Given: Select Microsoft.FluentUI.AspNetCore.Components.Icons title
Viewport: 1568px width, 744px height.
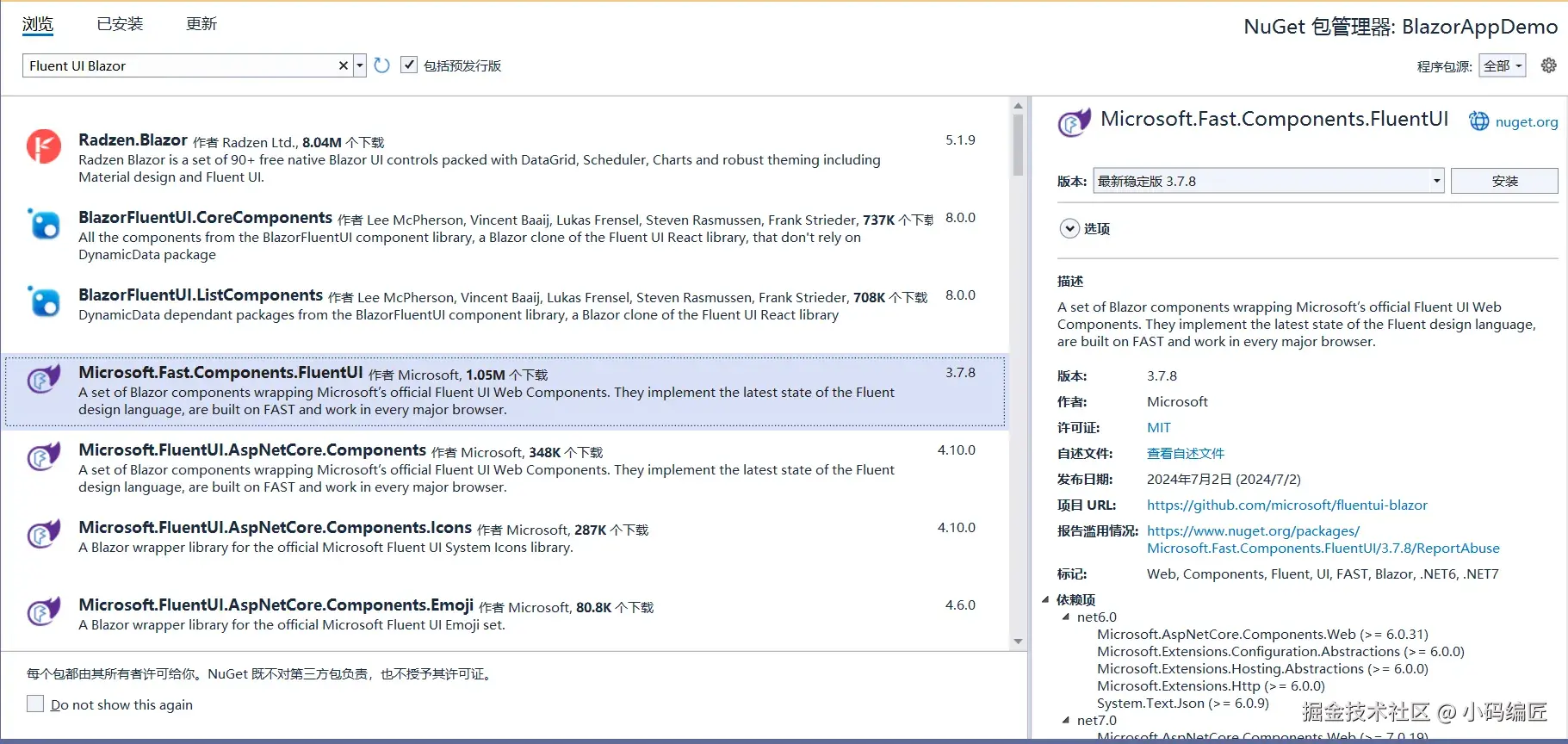Looking at the screenshot, I should point(275,528).
